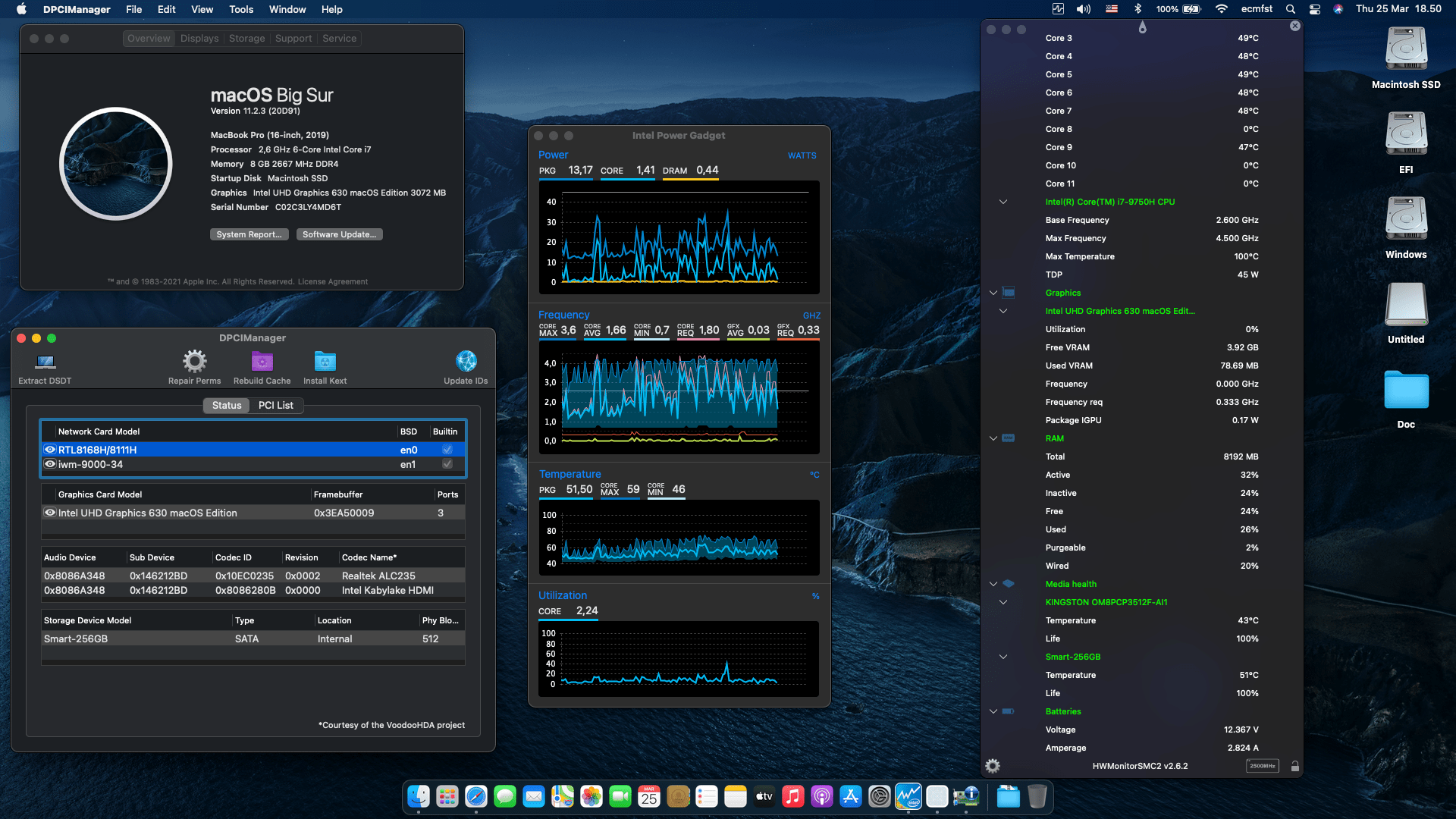The height and width of the screenshot is (819, 1456).
Task: Open Intel Power Gadget dock icon
Action: click(x=908, y=796)
